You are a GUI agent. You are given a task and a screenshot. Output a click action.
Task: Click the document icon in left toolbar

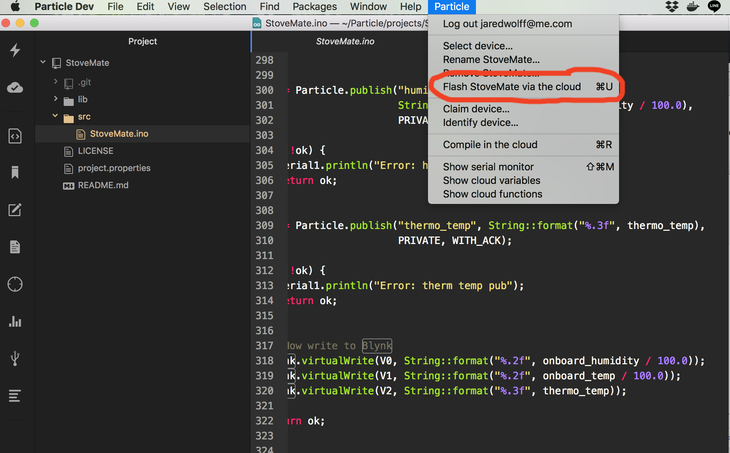(15, 247)
